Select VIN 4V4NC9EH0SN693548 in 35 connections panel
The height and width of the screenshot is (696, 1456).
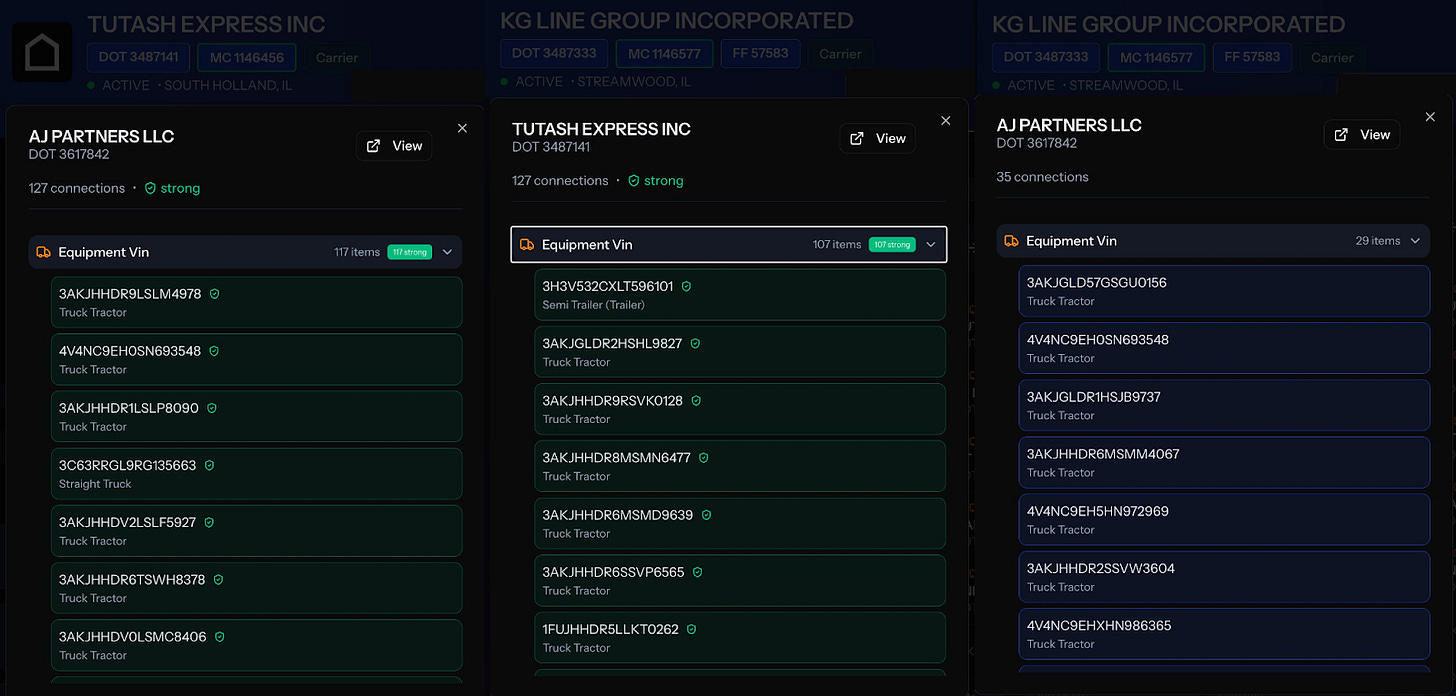[x=1224, y=348]
